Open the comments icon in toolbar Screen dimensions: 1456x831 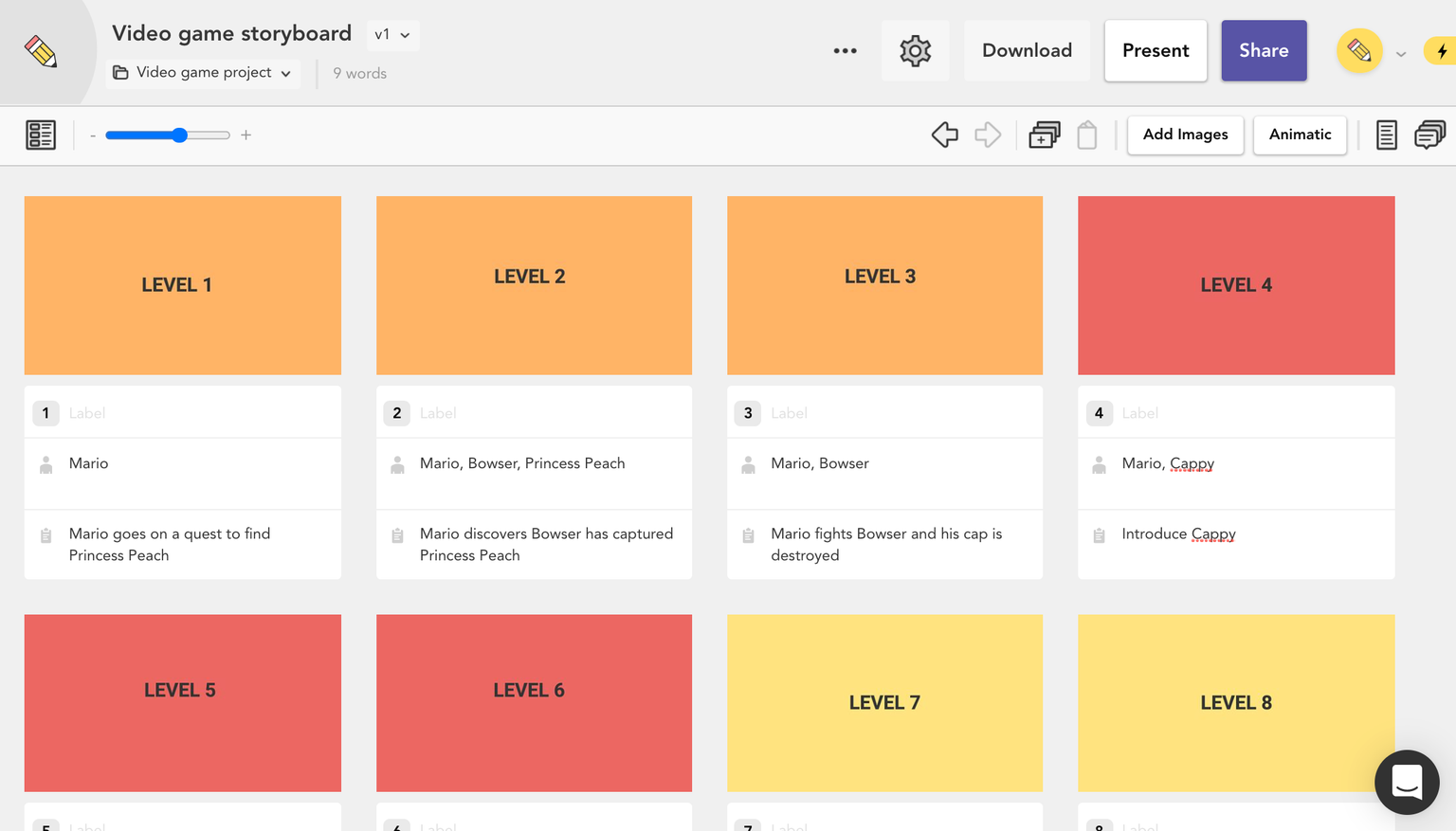(x=1429, y=135)
